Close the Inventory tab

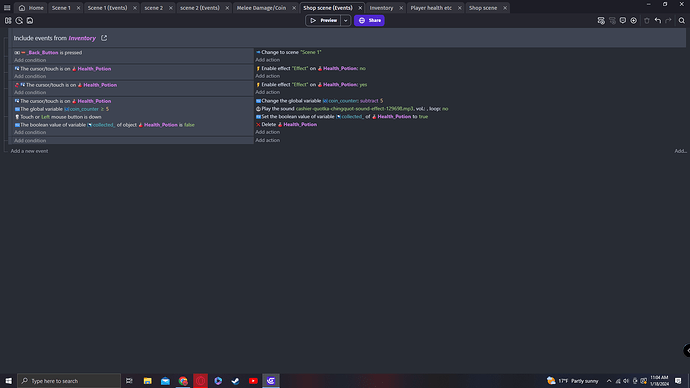(x=401, y=8)
